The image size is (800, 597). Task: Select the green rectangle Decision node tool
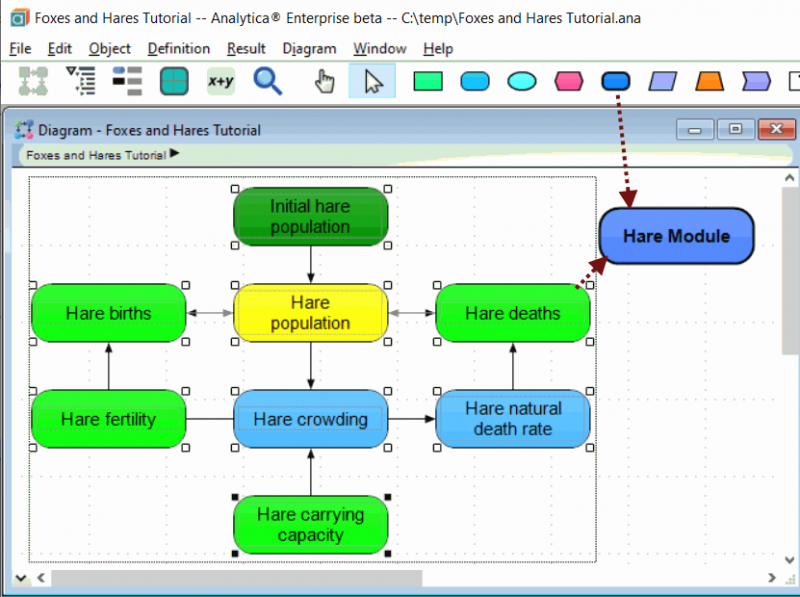[428, 82]
